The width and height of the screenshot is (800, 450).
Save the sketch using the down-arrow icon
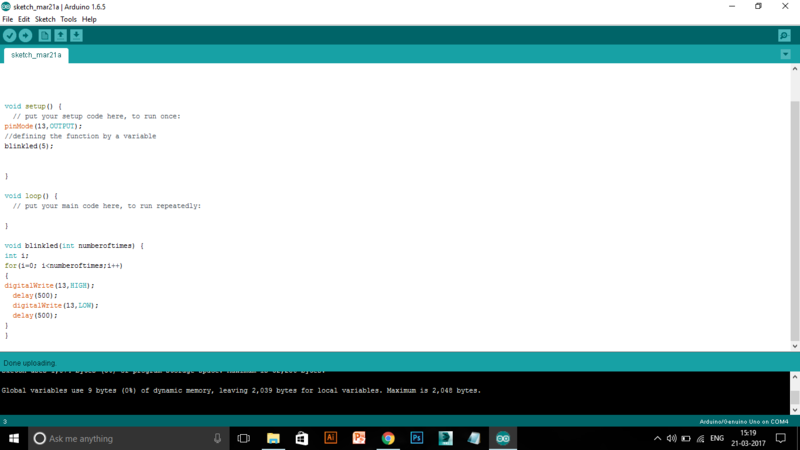pos(76,36)
